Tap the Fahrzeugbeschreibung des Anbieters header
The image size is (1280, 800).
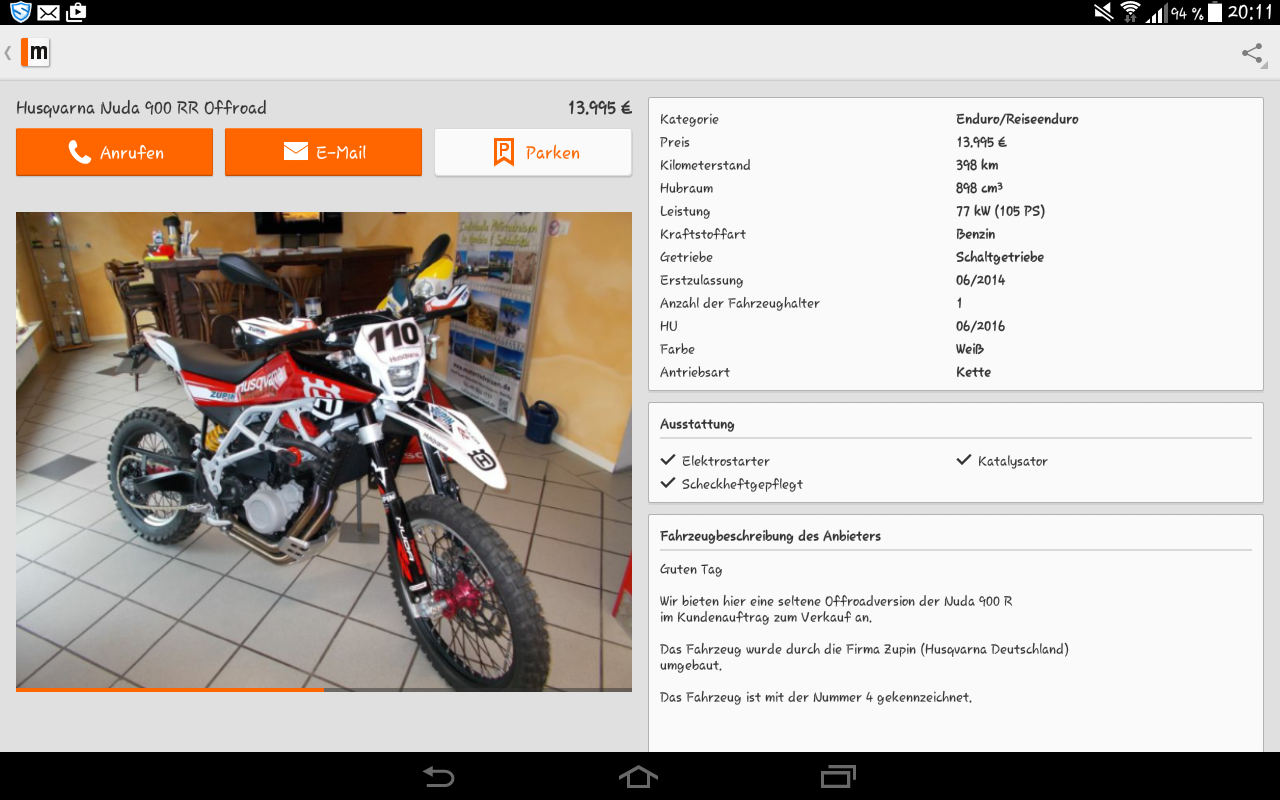point(770,536)
